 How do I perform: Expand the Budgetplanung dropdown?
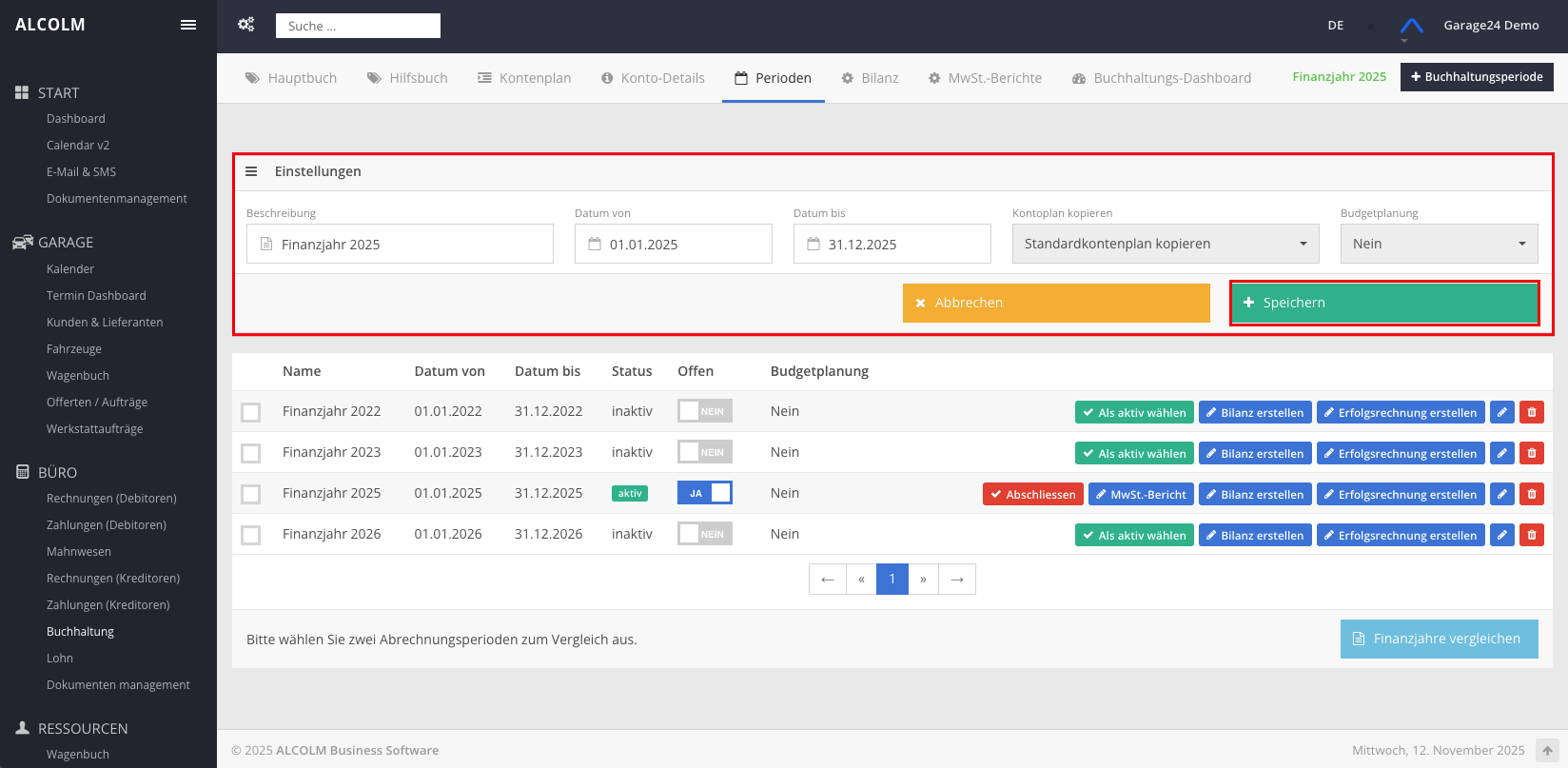[1438, 244]
